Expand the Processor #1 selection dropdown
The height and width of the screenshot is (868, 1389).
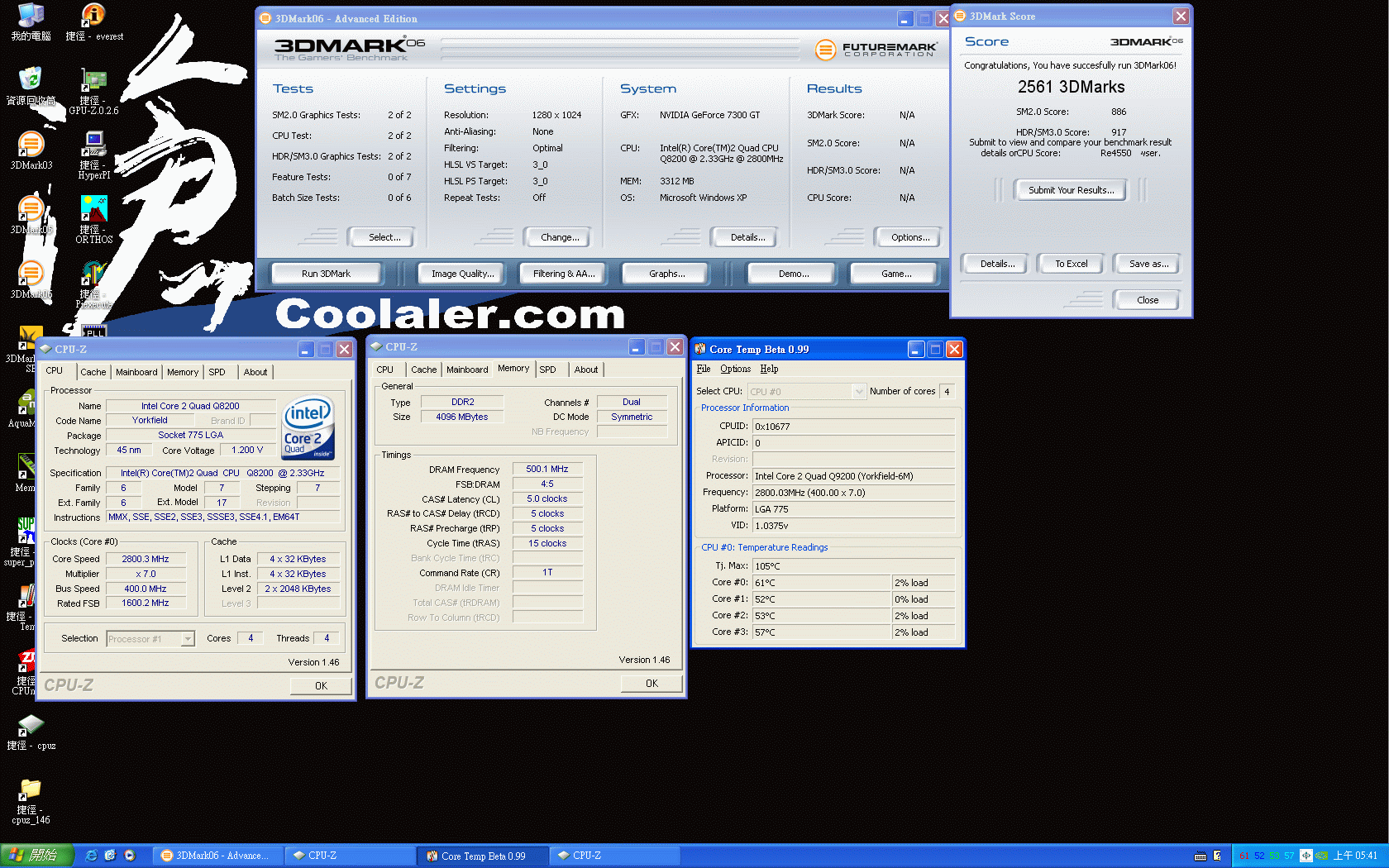188,639
